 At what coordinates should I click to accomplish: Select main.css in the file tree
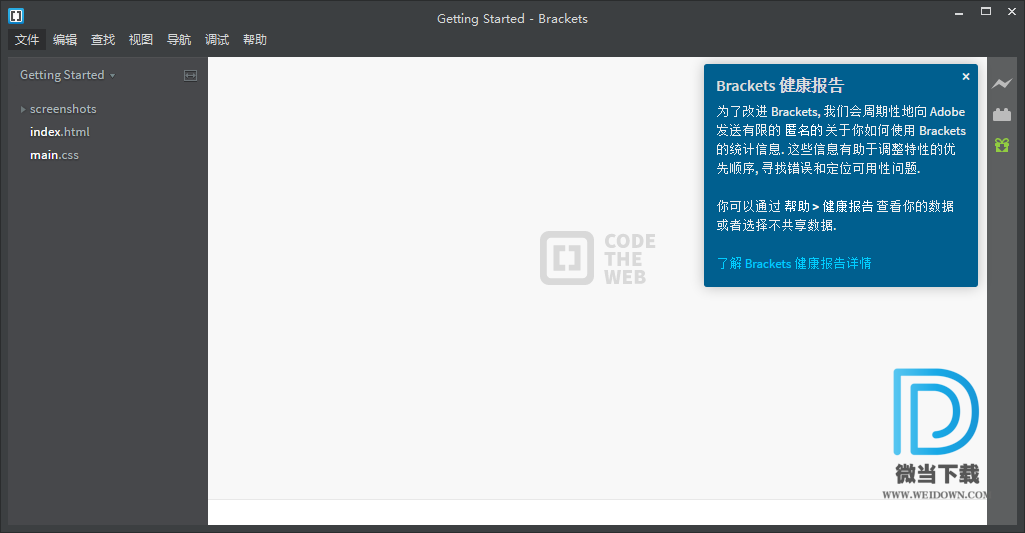pyautogui.click(x=54, y=155)
